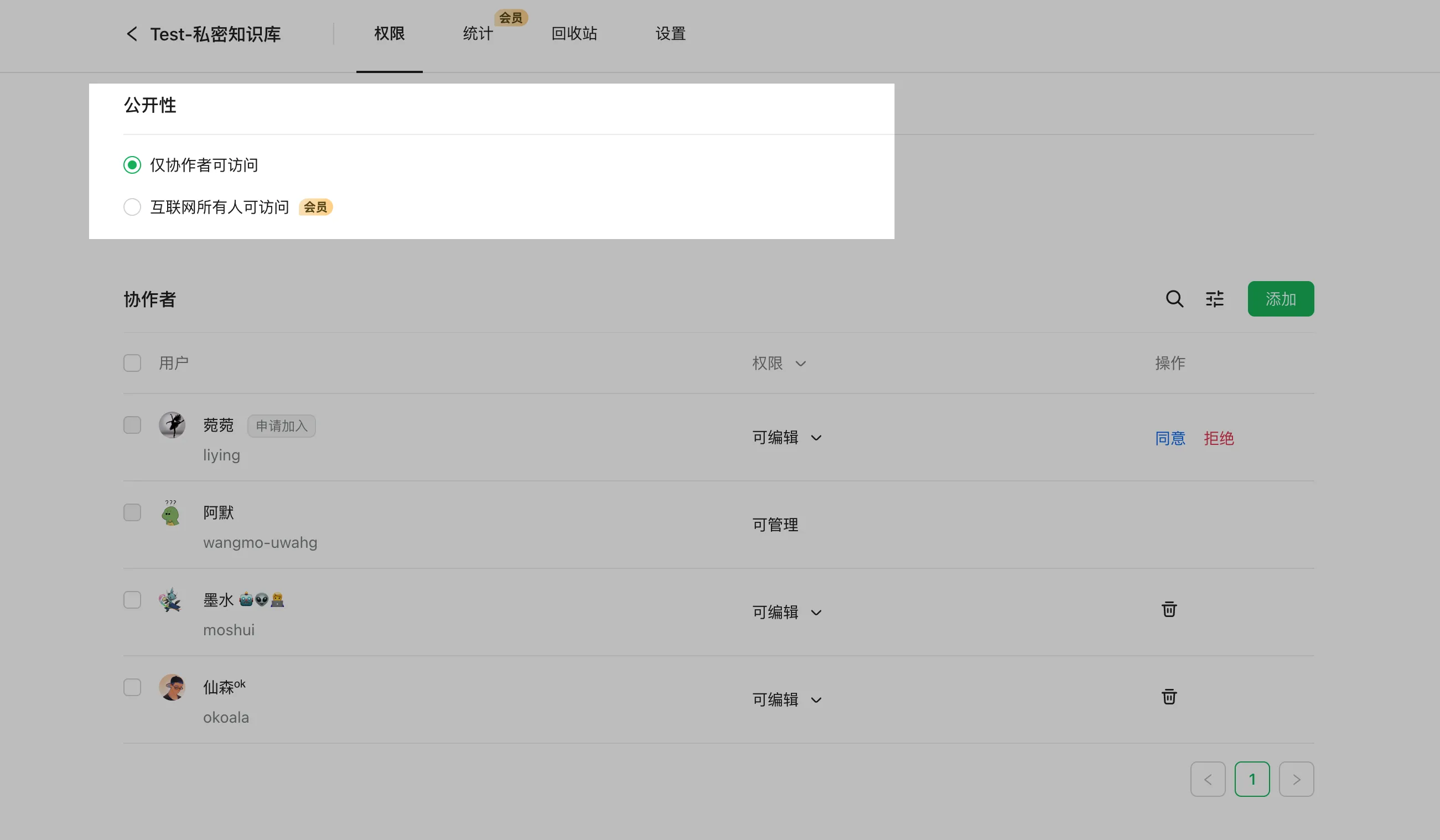
Task: Expand 苑苑's 可编辑 permission dropdown
Action: [x=786, y=438]
